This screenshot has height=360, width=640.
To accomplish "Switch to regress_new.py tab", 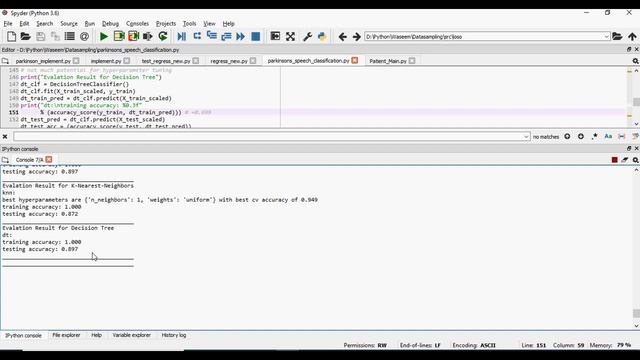I will (229, 61).
